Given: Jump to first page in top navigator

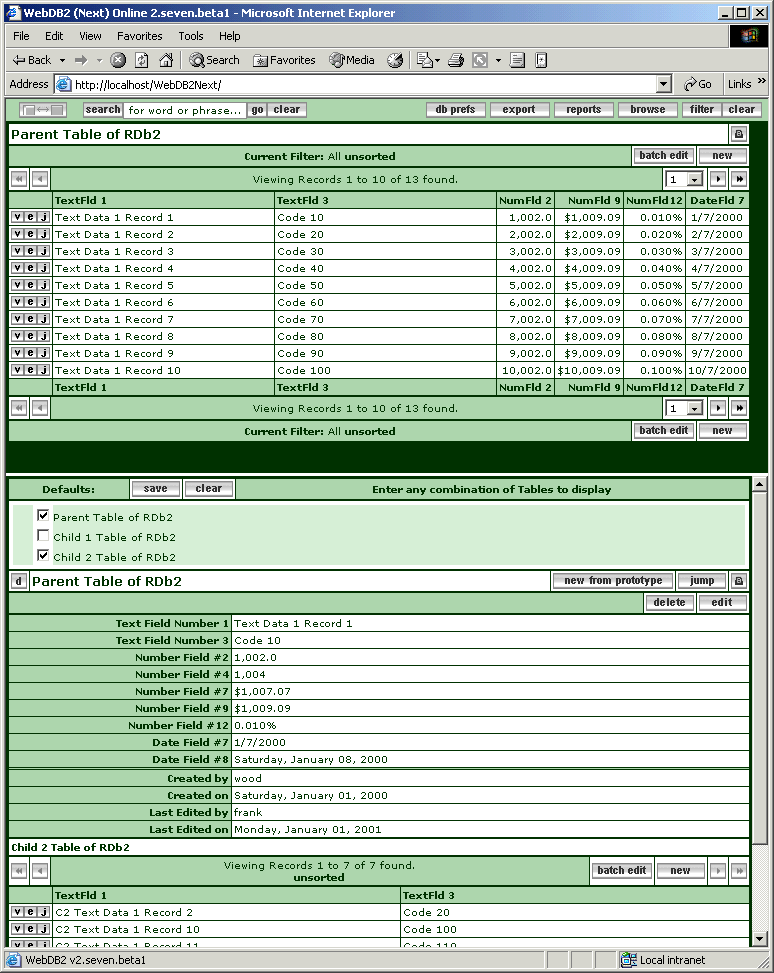Looking at the screenshot, I should (19, 179).
